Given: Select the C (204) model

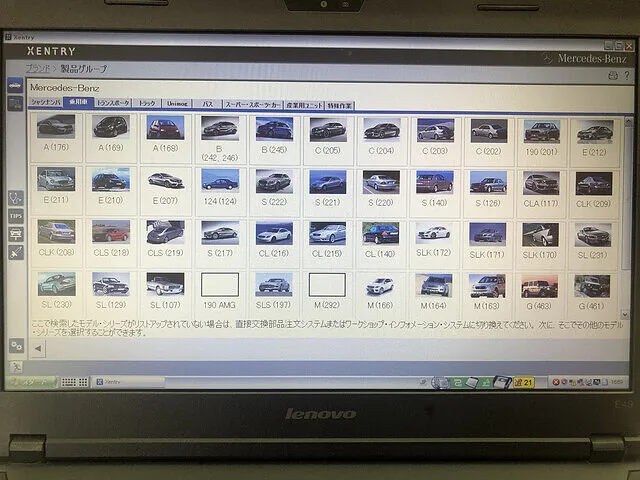Looking at the screenshot, I should pyautogui.click(x=381, y=130).
